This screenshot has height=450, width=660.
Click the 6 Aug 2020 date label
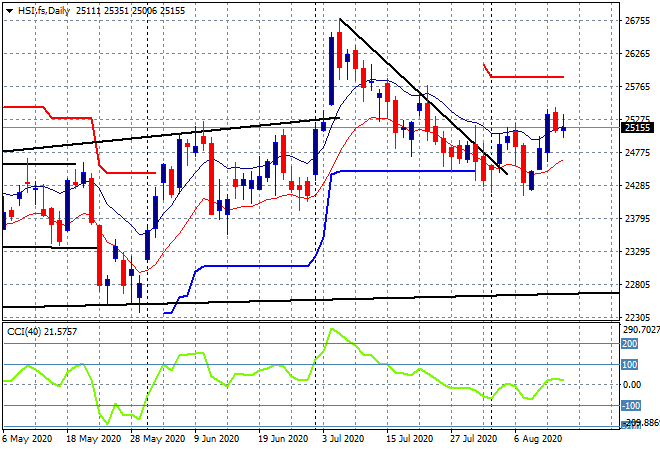coord(538,439)
